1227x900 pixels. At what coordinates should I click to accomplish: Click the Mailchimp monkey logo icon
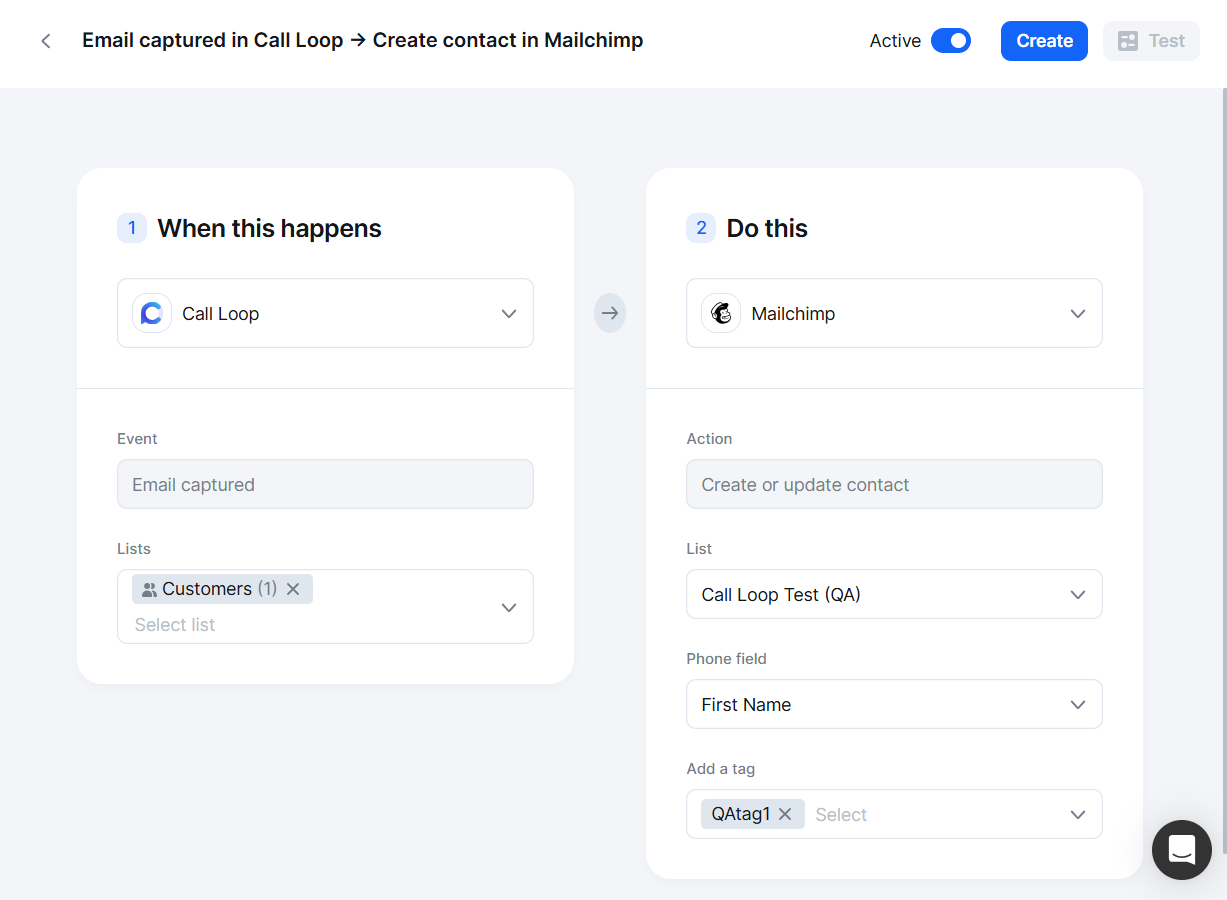pos(721,313)
